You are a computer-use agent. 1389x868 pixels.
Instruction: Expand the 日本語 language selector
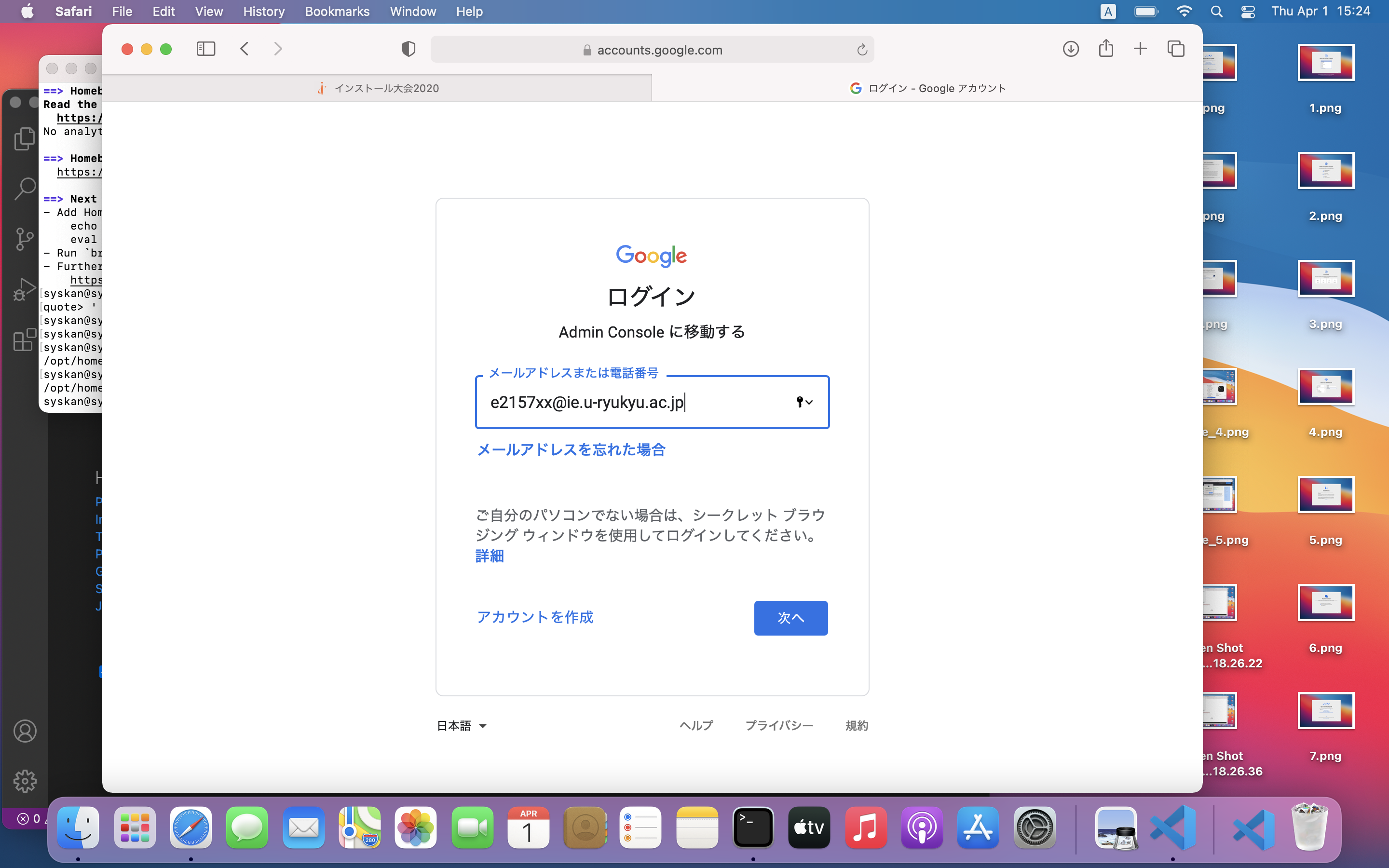pos(462,726)
